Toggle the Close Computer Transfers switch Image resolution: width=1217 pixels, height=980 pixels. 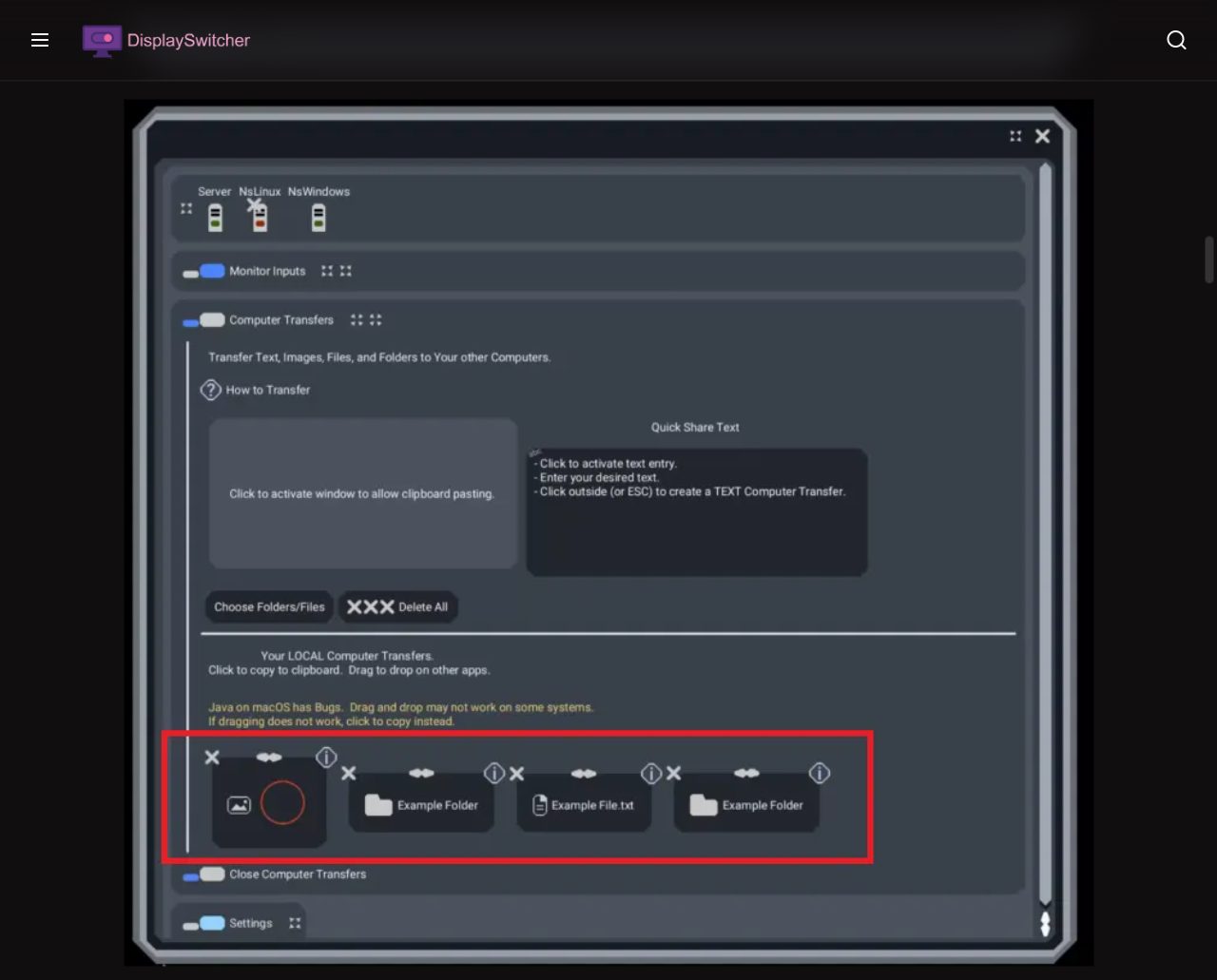click(204, 874)
